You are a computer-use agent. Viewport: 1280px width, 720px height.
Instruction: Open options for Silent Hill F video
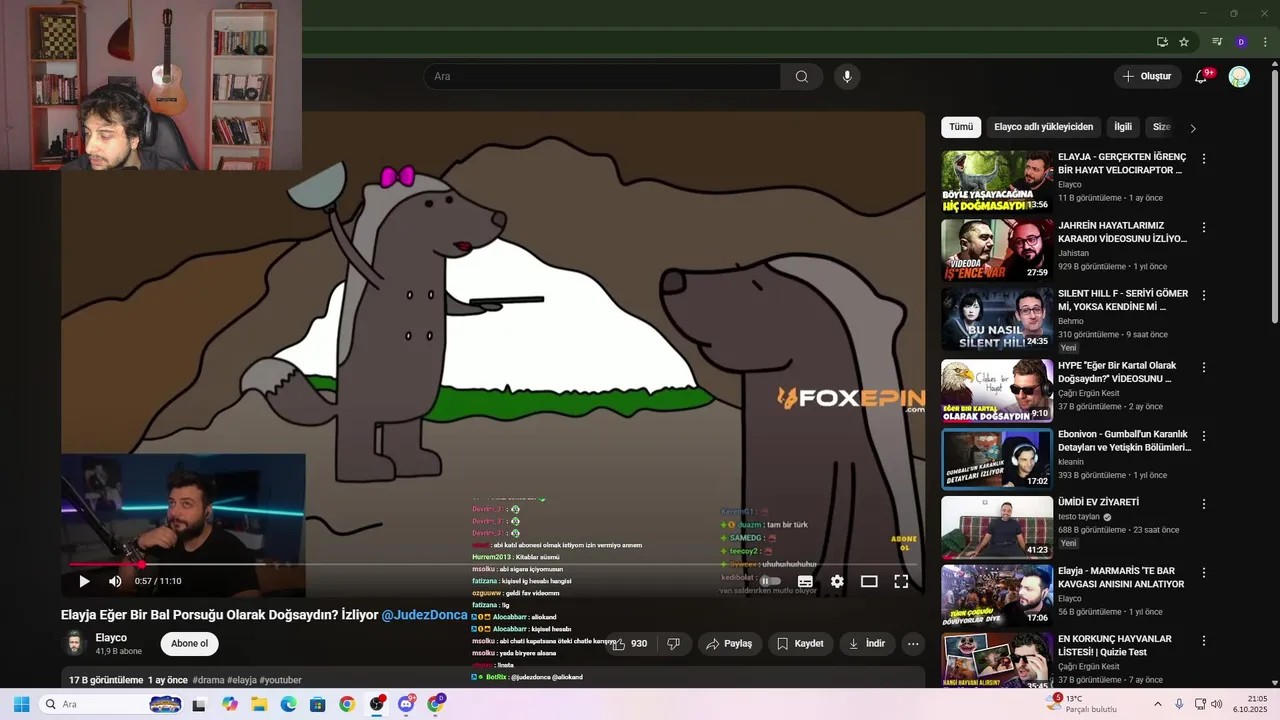pyautogui.click(x=1204, y=296)
